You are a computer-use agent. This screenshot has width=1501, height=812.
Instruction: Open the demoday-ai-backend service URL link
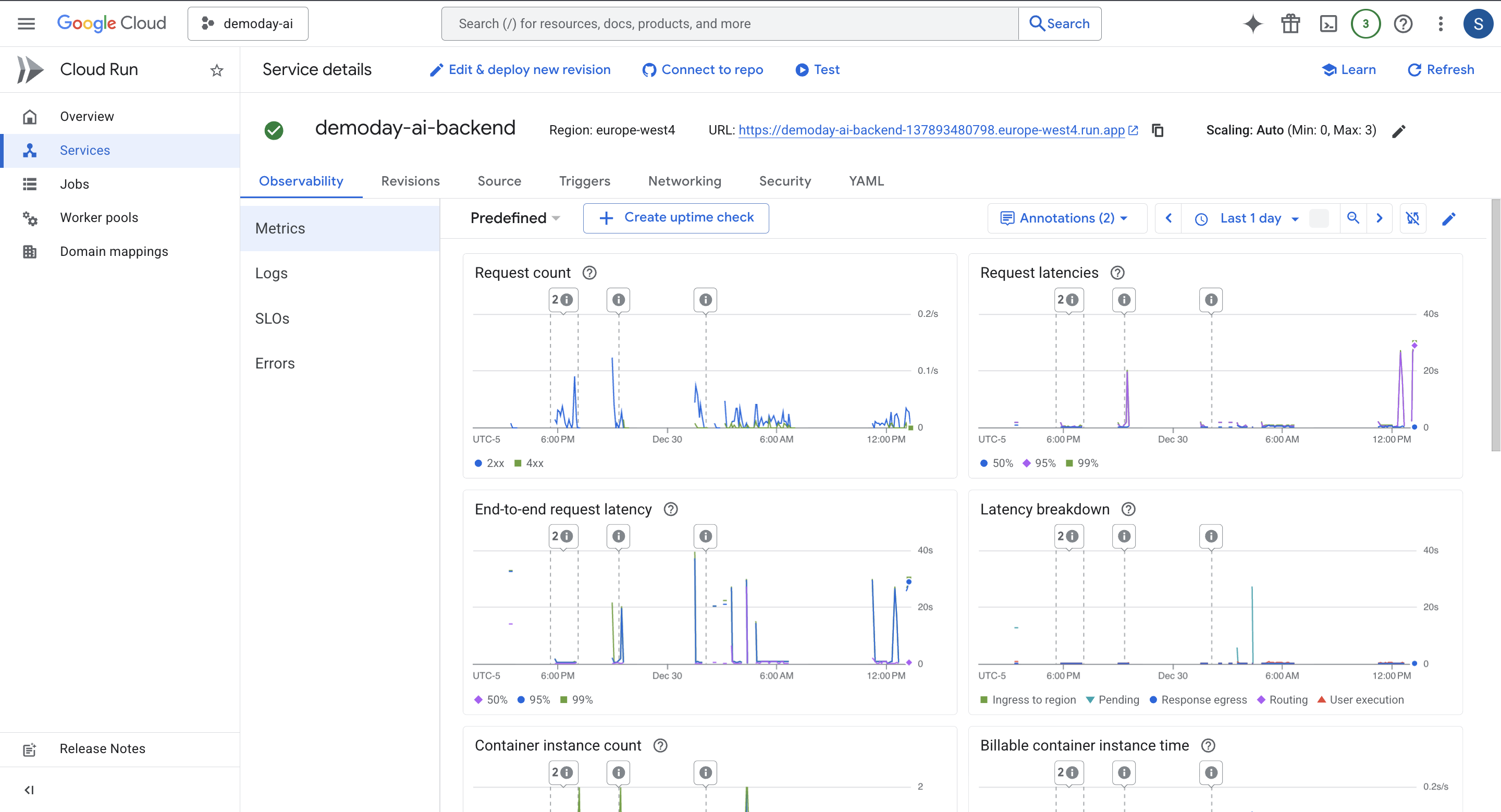tap(931, 130)
